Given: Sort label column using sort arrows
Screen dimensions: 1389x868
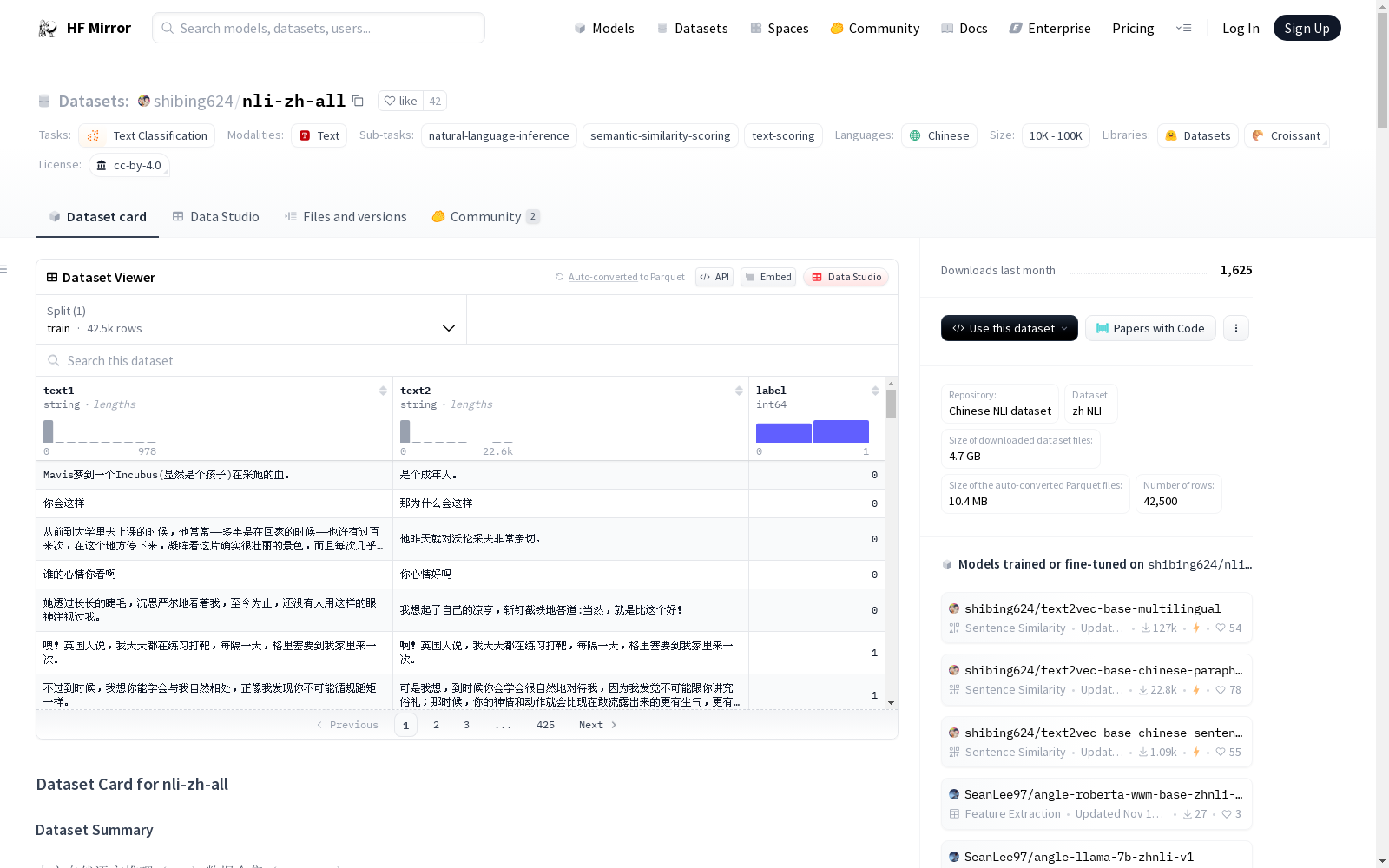Looking at the screenshot, I should tap(875, 391).
